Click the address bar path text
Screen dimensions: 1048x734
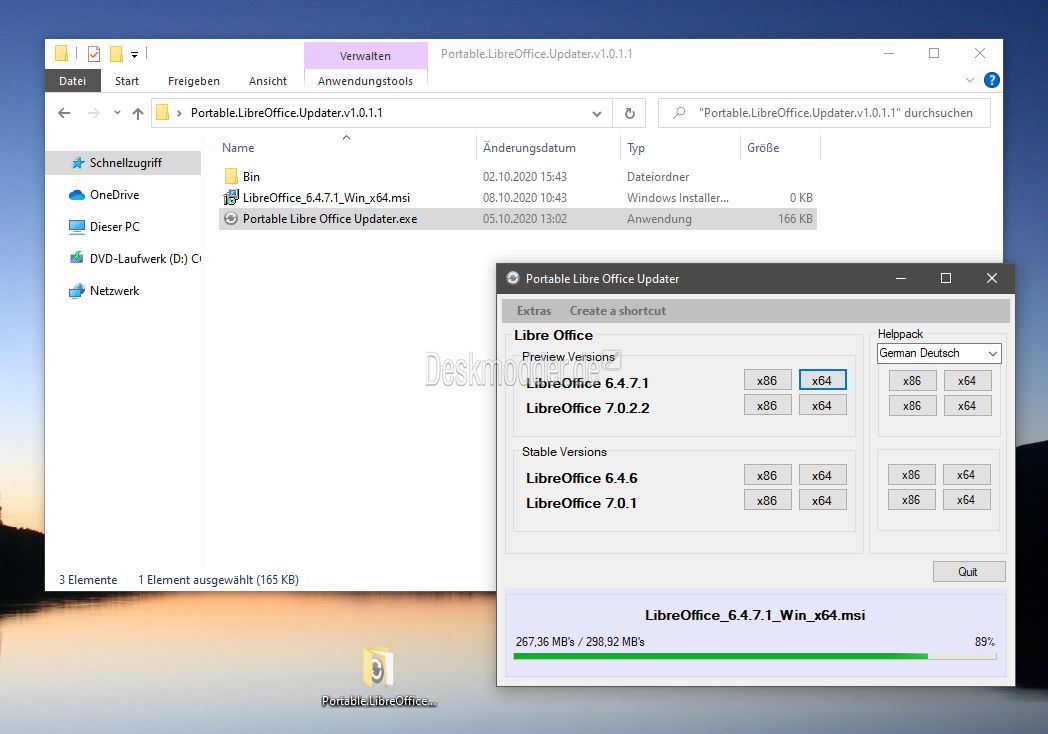(x=287, y=113)
